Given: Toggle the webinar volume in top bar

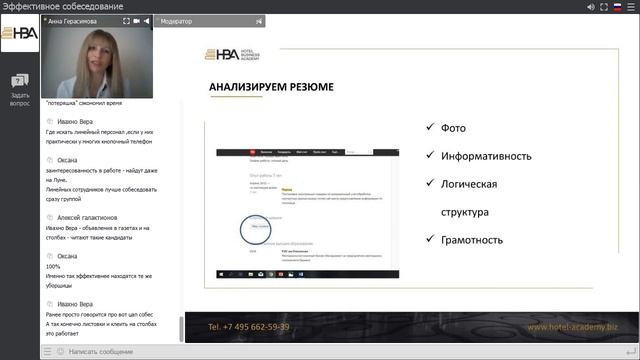Looking at the screenshot, I should click(591, 7).
